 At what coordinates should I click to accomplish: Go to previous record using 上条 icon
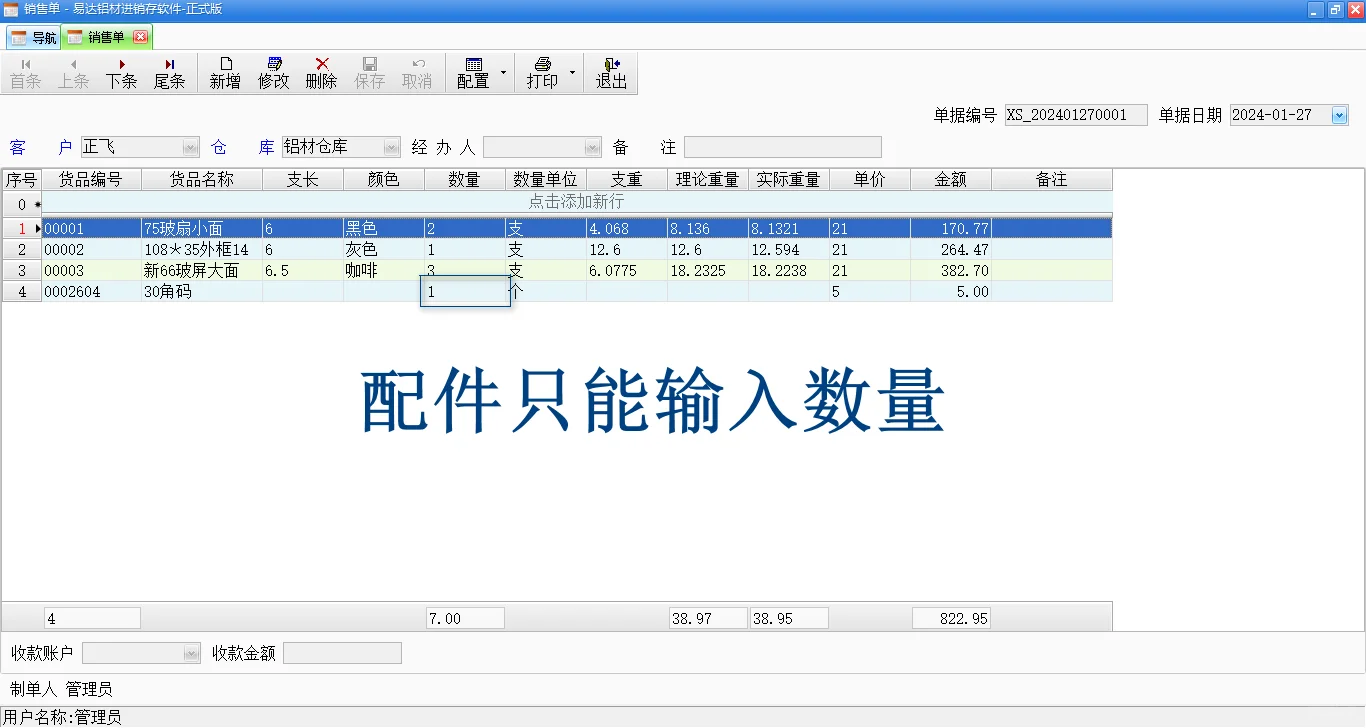pyautogui.click(x=73, y=72)
